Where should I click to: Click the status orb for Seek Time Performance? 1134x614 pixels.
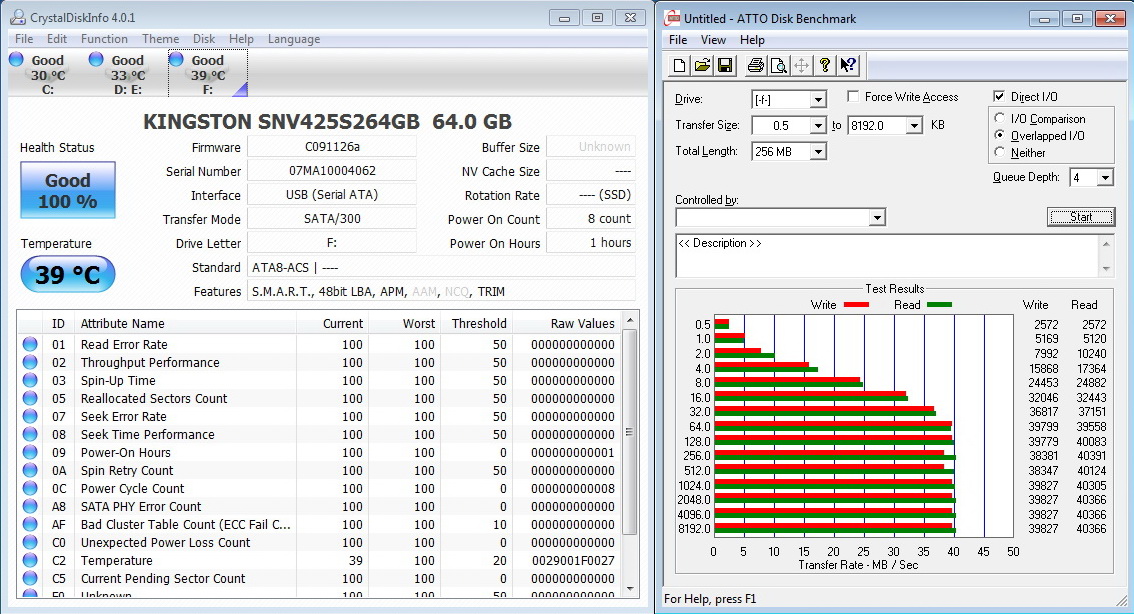pos(30,435)
